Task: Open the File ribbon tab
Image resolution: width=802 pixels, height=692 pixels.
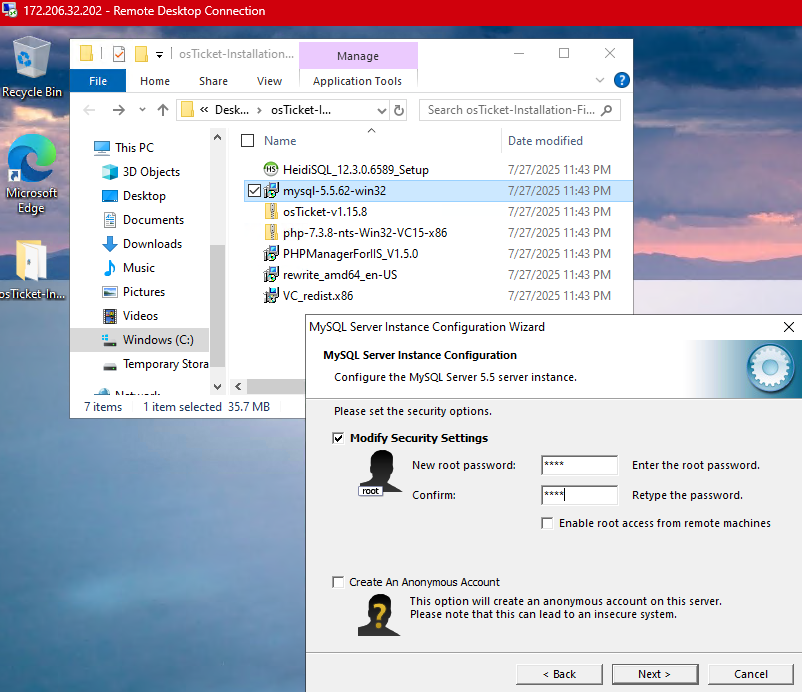Action: coord(98,81)
